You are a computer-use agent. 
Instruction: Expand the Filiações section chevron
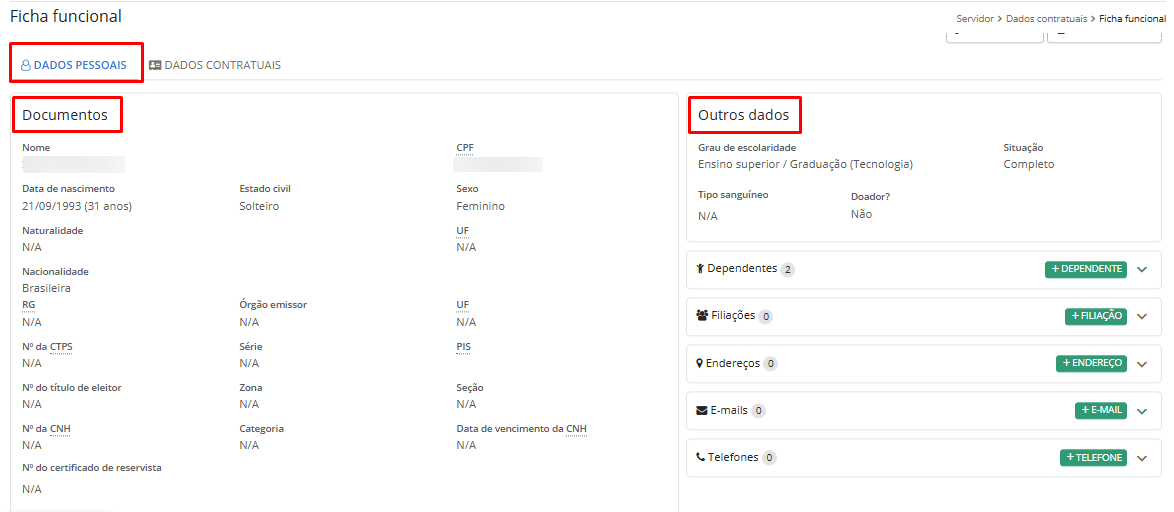pos(1142,317)
